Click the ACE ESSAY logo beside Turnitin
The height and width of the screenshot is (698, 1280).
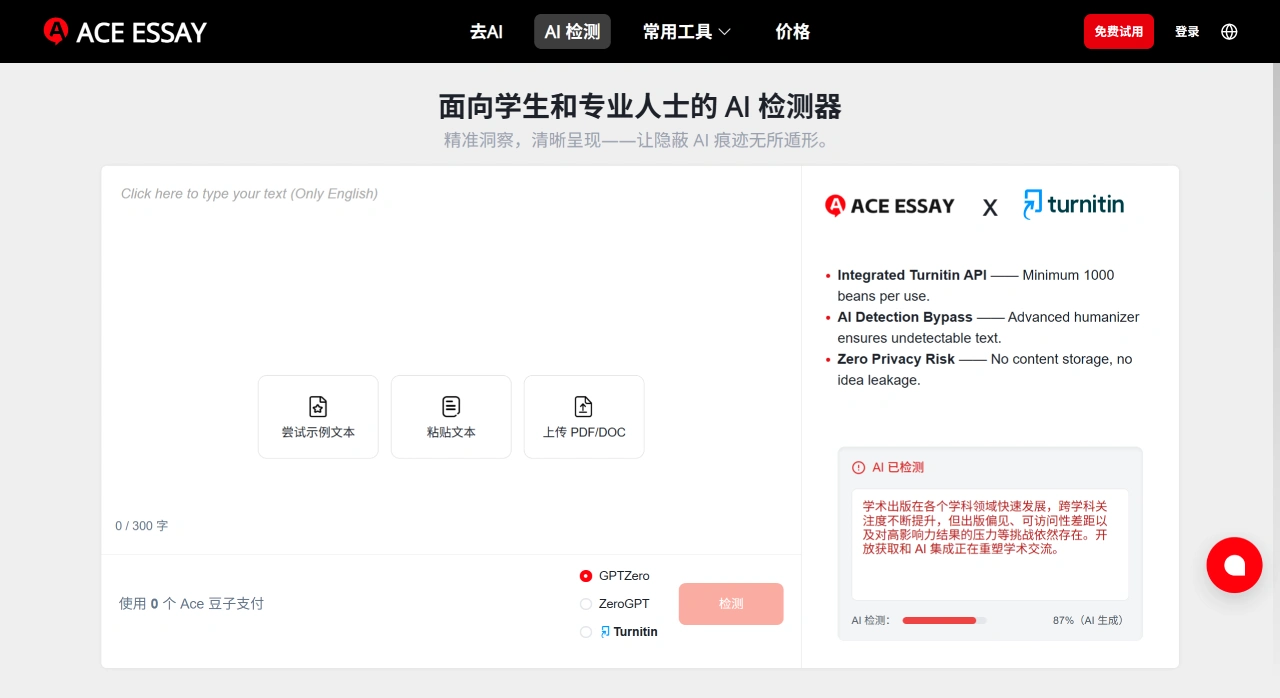pos(890,206)
